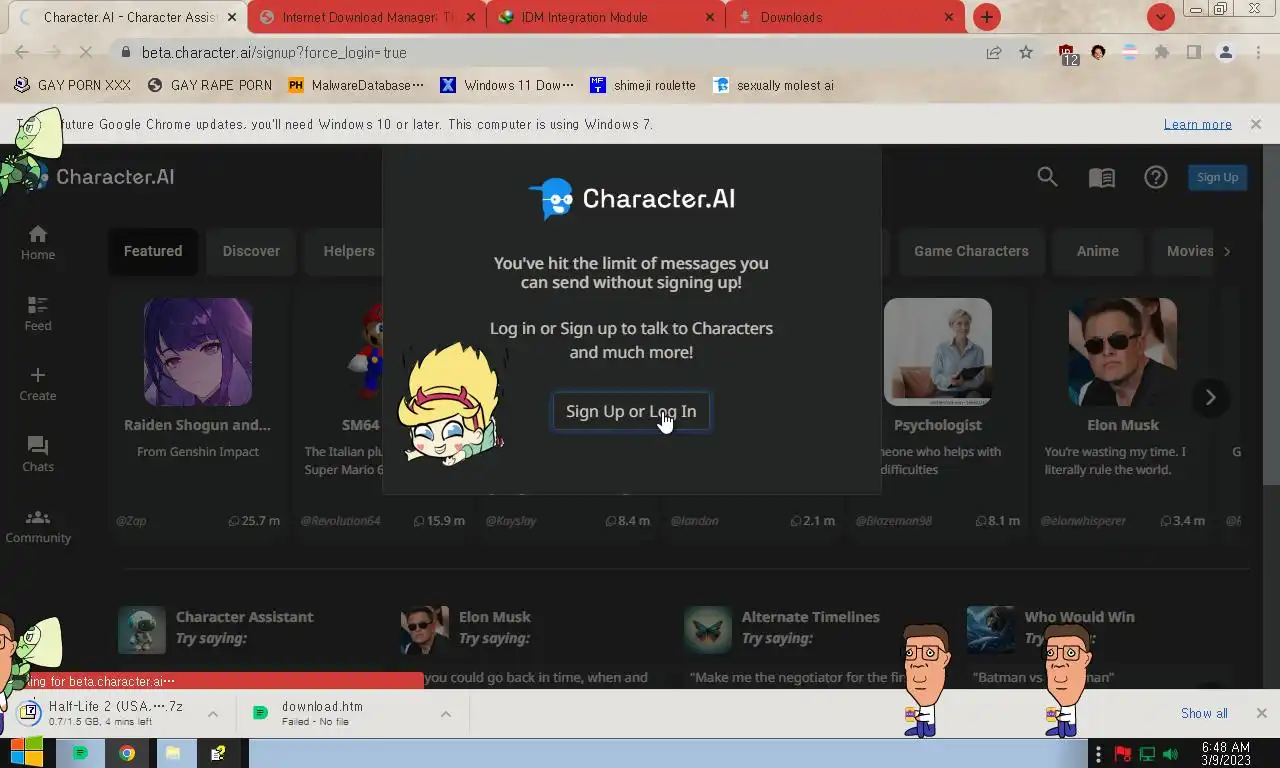Select the Game Characters category tab
Image resolution: width=1280 pixels, height=768 pixels.
(971, 251)
